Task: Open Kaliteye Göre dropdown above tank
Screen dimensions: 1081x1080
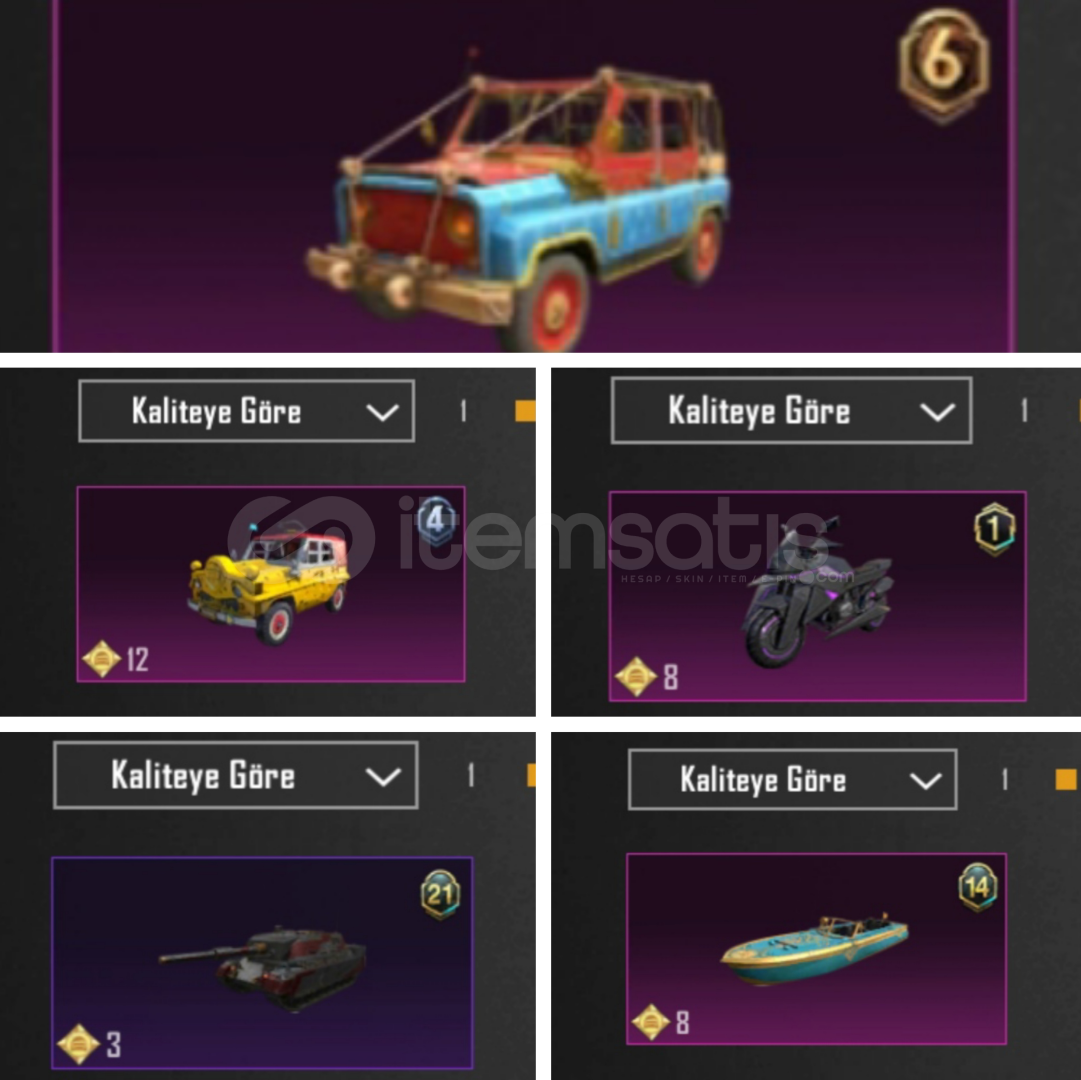Action: [236, 775]
